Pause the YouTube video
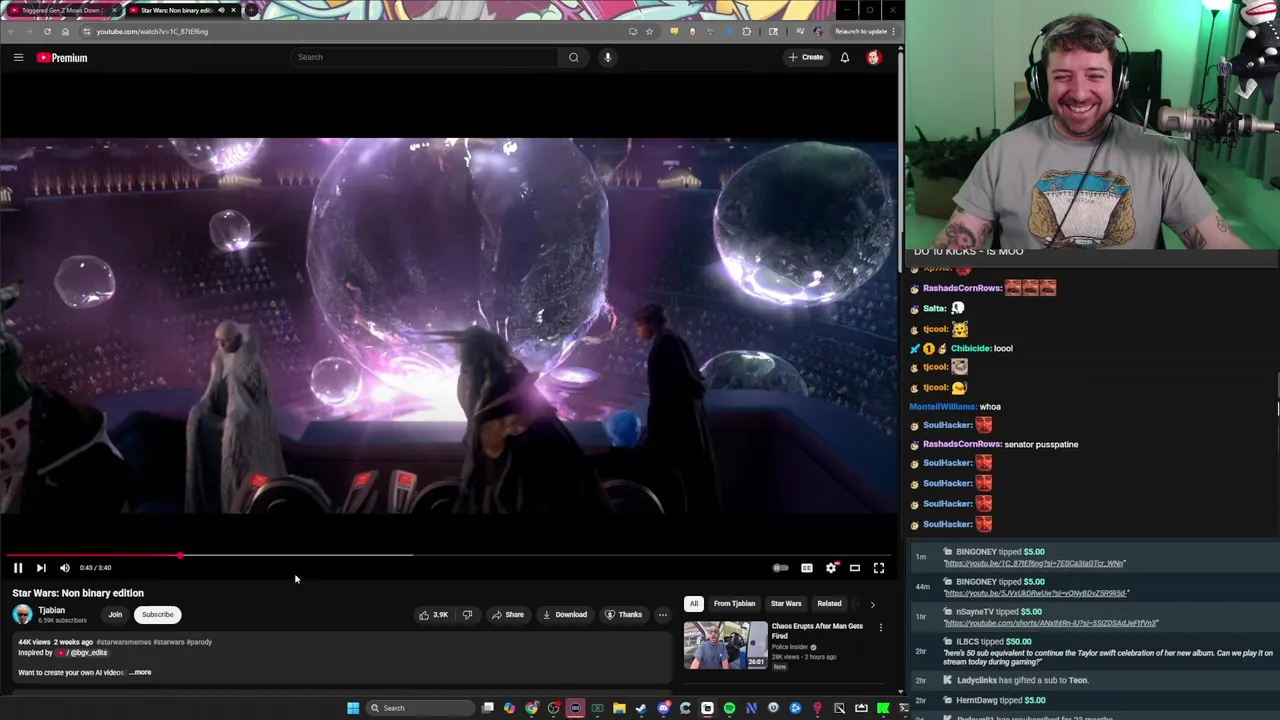The height and width of the screenshot is (720, 1280). pos(18,568)
